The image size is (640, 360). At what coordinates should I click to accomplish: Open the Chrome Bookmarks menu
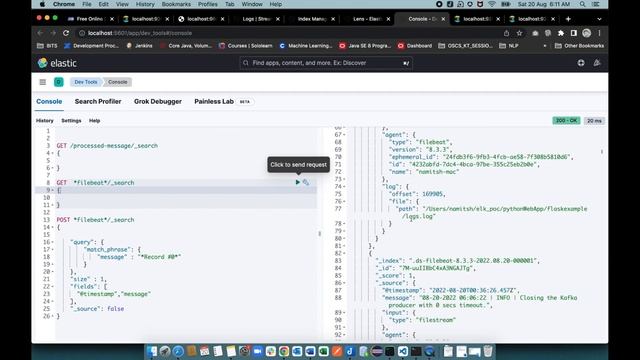tap(176, 4)
